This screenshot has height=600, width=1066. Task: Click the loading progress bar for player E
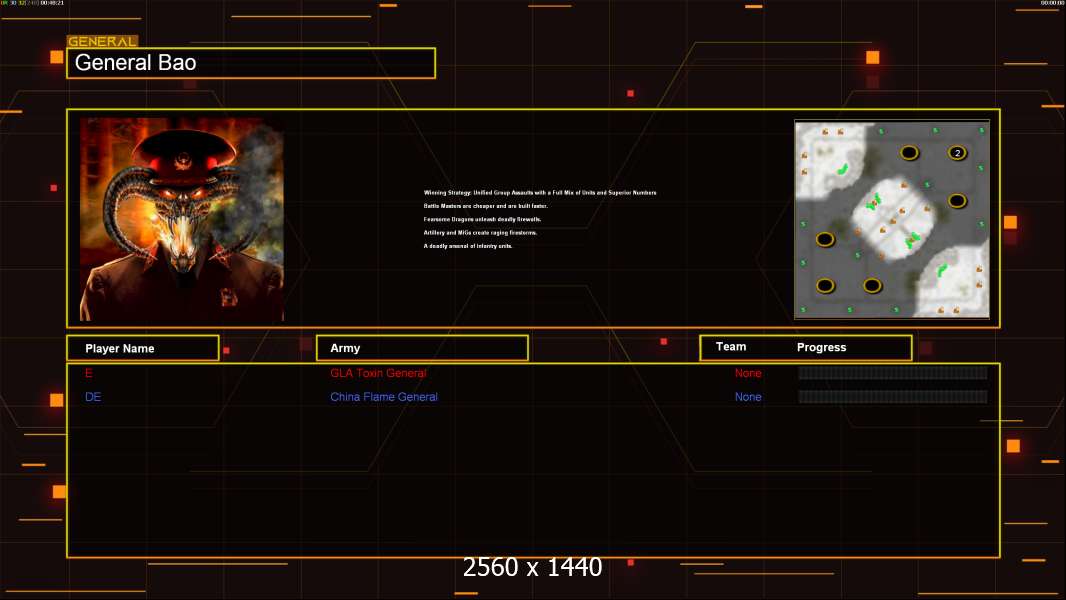click(x=892, y=373)
